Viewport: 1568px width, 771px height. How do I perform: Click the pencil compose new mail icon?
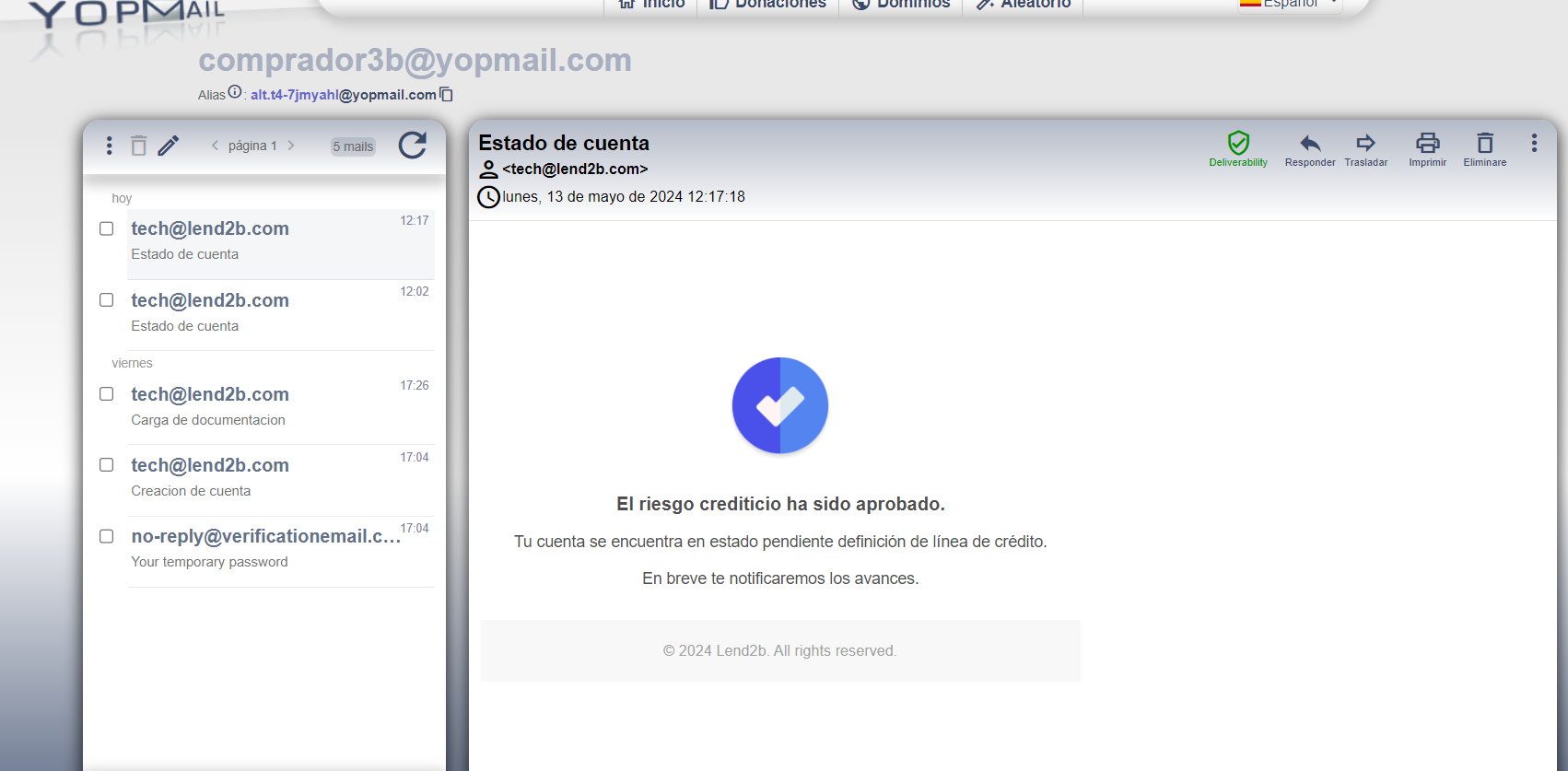tap(168, 146)
